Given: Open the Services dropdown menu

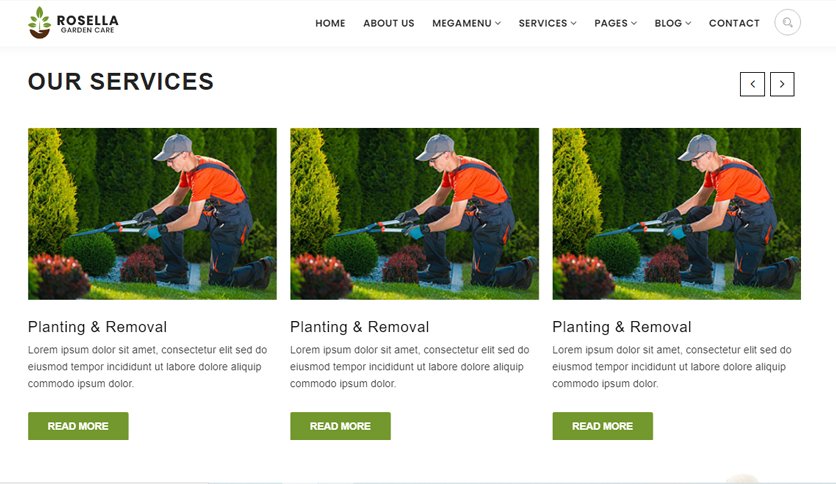Looking at the screenshot, I should [x=548, y=23].
